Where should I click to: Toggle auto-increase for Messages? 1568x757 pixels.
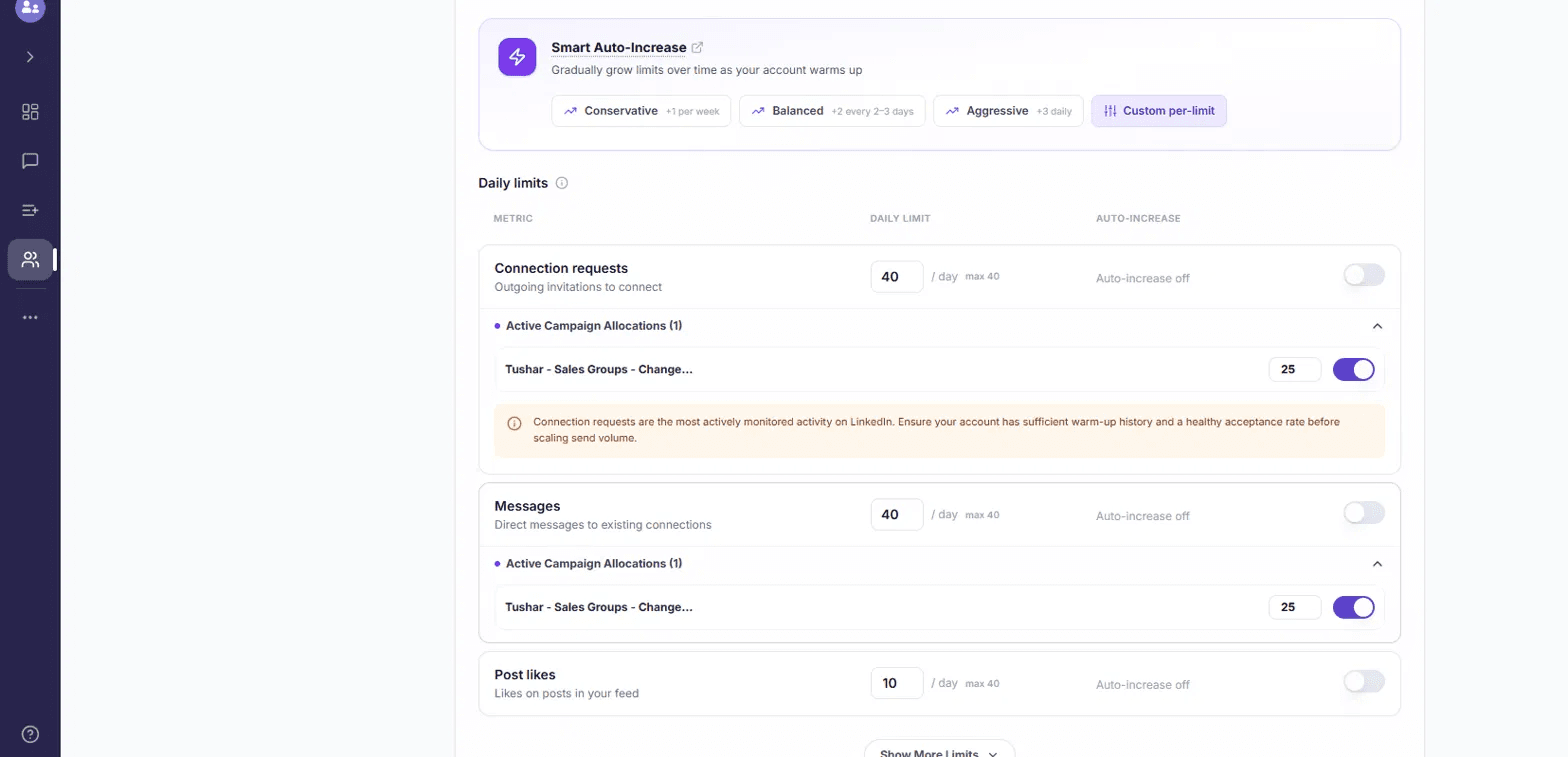1364,513
